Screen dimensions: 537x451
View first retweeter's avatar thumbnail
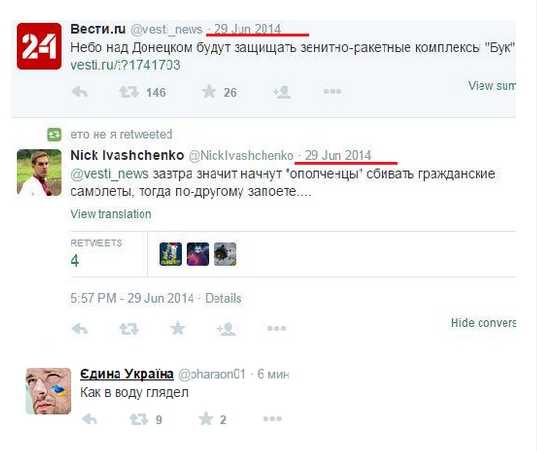click(x=171, y=254)
